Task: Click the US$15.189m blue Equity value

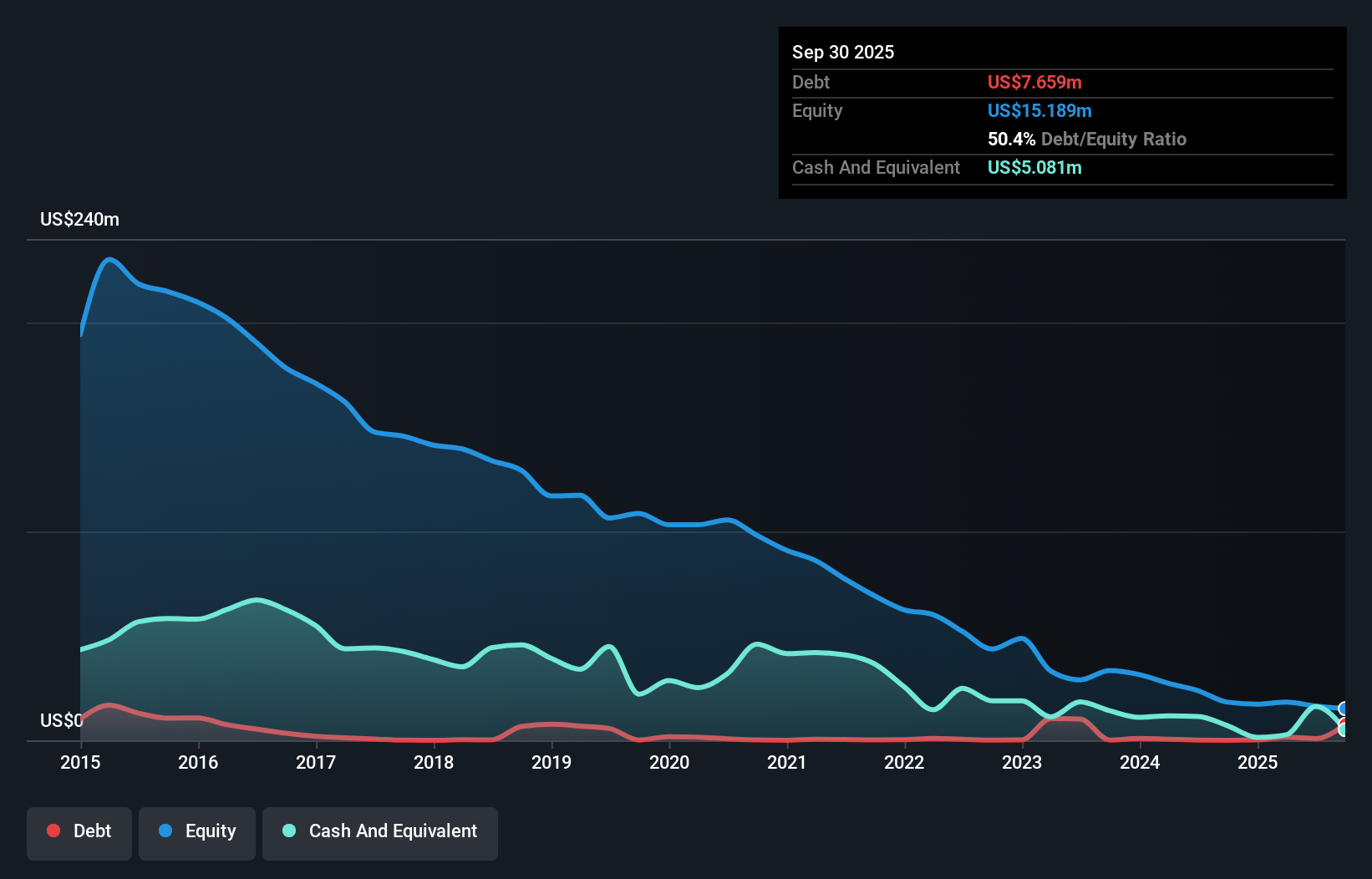Action: pos(1039,110)
